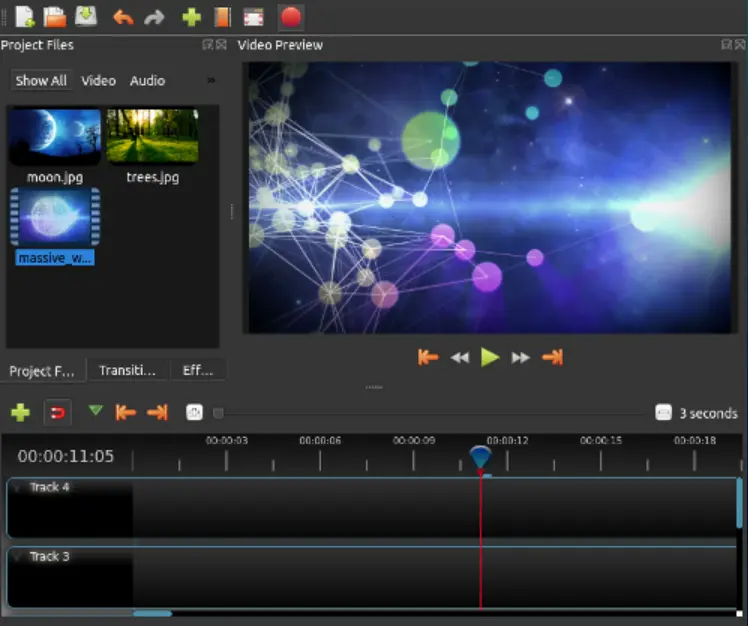The width and height of the screenshot is (748, 626).
Task: Switch to the Transitions tab
Action: 127,370
